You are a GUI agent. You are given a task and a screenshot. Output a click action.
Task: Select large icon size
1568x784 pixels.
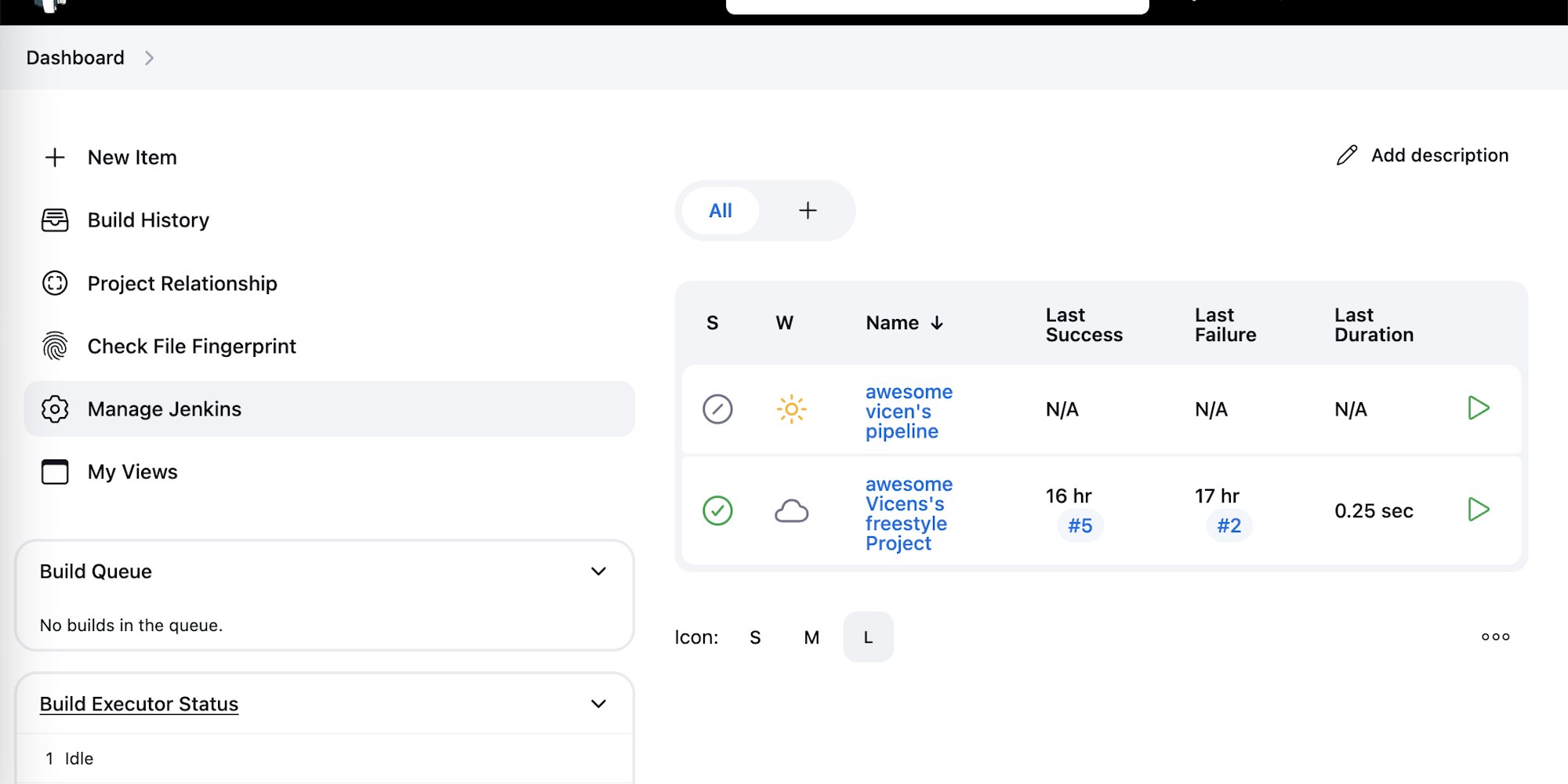(x=868, y=637)
